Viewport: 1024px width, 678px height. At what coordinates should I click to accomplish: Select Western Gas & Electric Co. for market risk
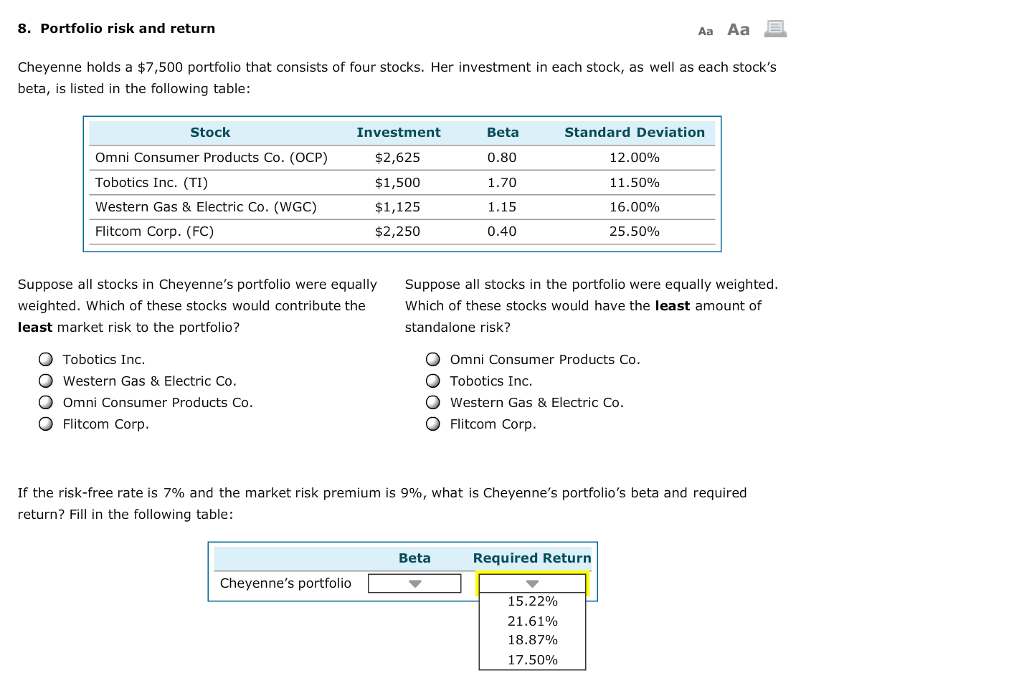pos(45,381)
